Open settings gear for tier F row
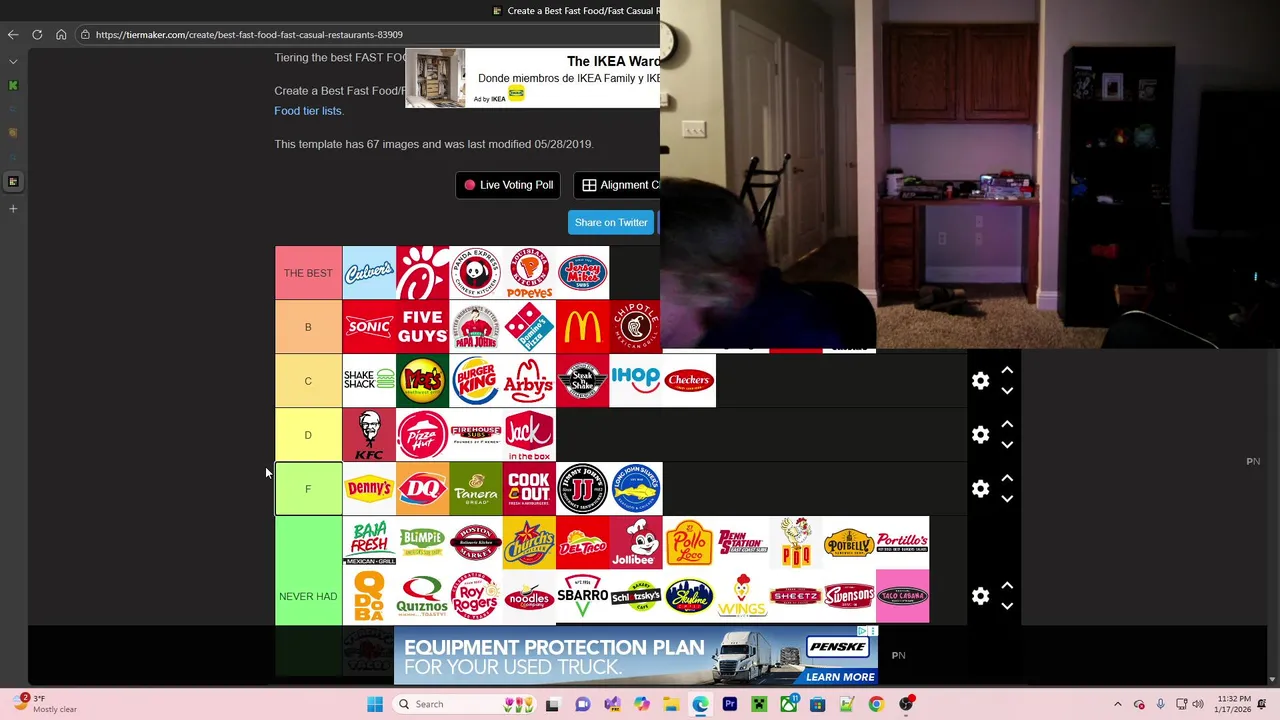The image size is (1280, 720). [980, 489]
